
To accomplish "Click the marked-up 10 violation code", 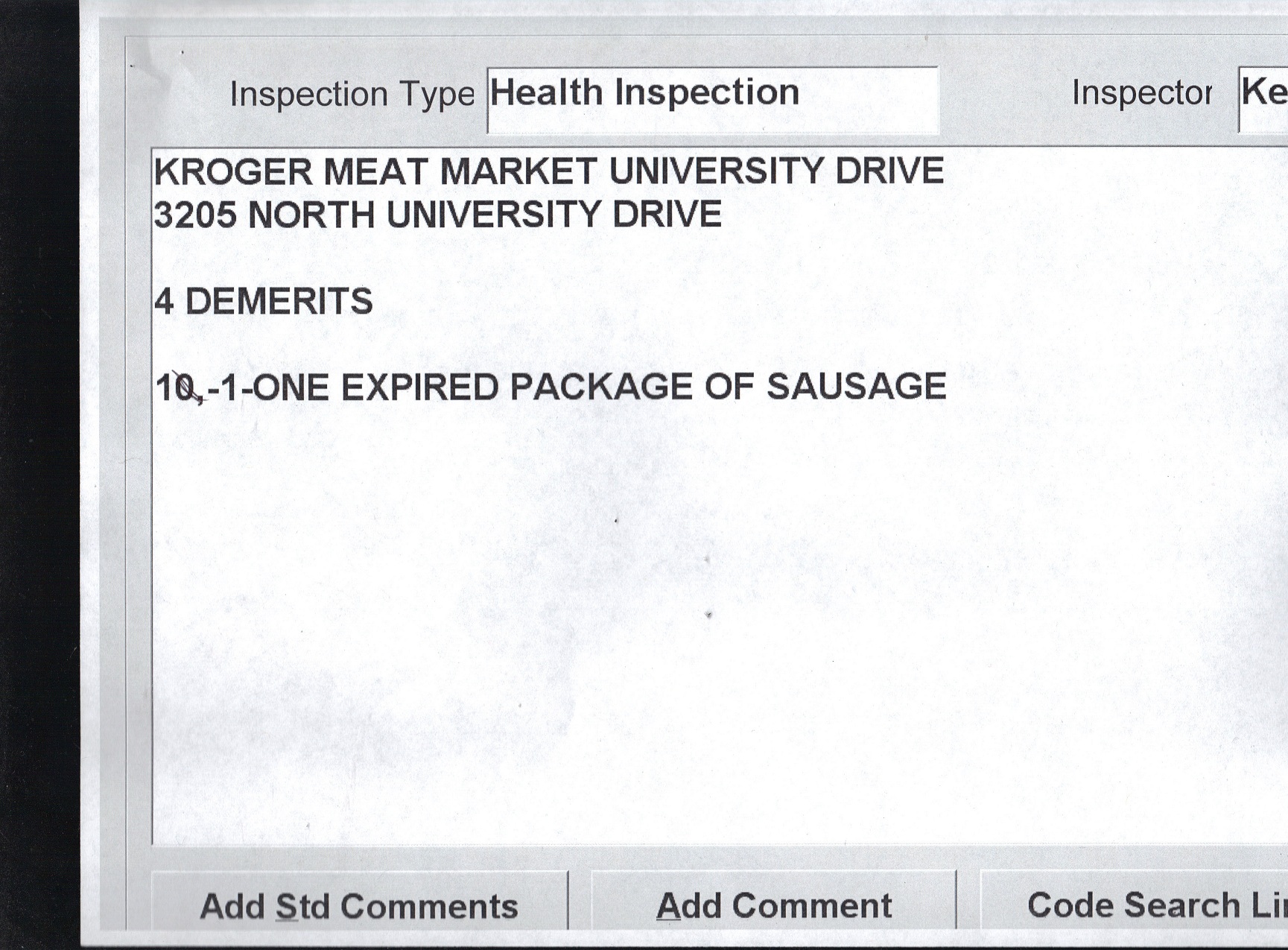I will [180, 388].
